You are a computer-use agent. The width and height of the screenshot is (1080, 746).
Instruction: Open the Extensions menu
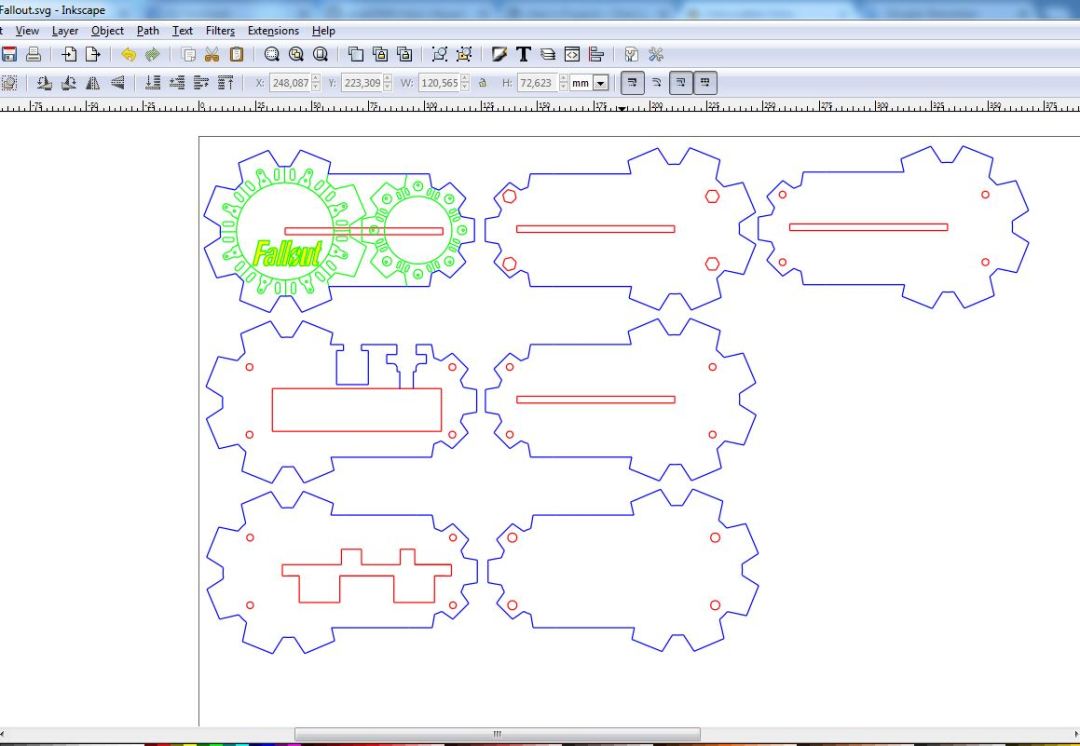coord(273,31)
